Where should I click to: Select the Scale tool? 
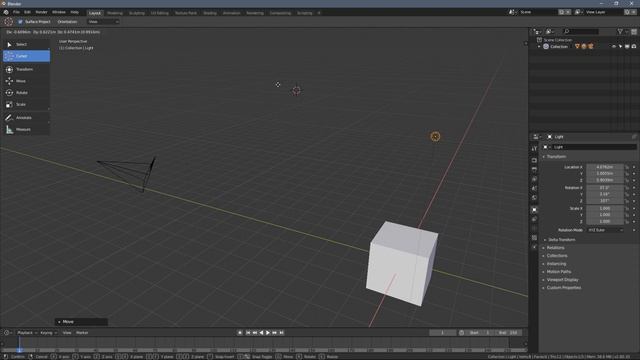(26, 104)
